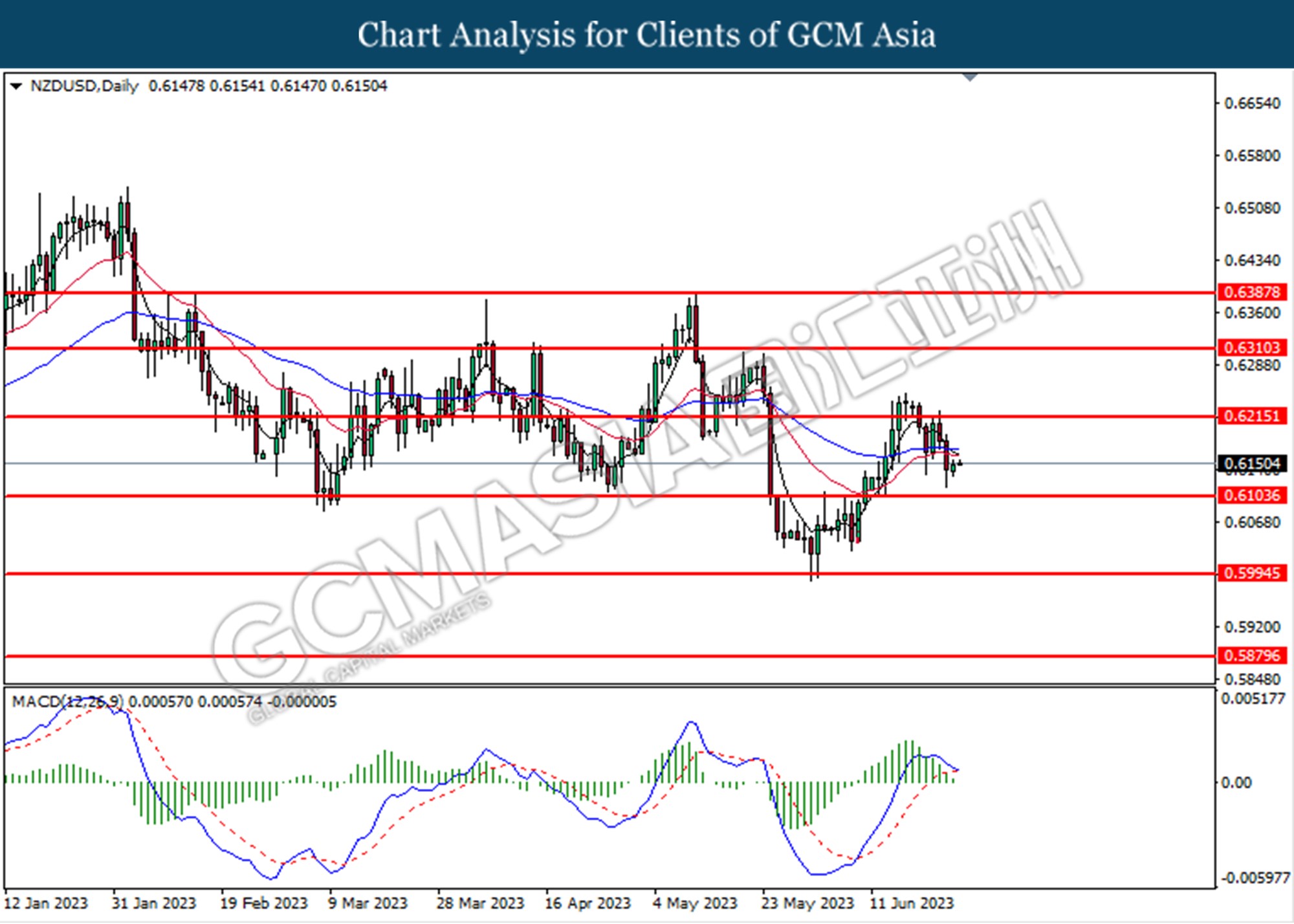
Task: Select the 0.63878 red price level tag
Action: (x=1252, y=292)
